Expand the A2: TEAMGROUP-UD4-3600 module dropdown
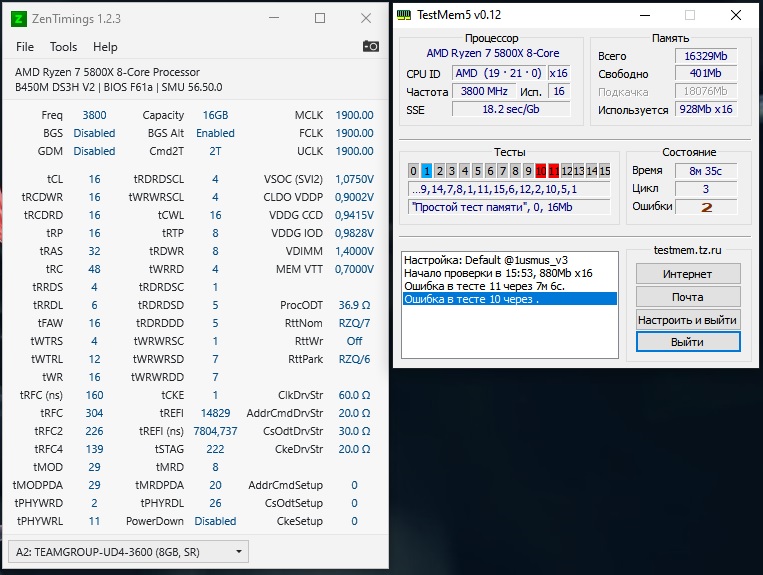 point(128,552)
